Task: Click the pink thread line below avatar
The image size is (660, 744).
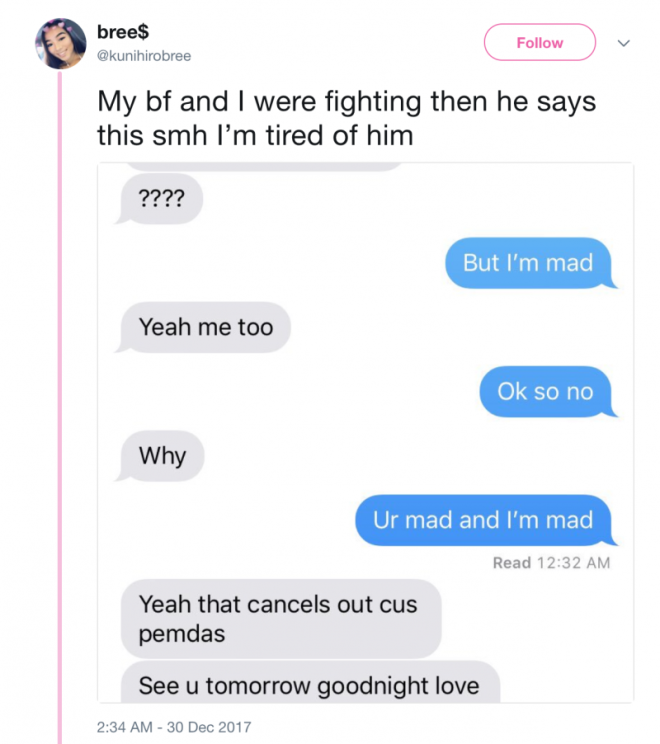Action: pos(60,407)
